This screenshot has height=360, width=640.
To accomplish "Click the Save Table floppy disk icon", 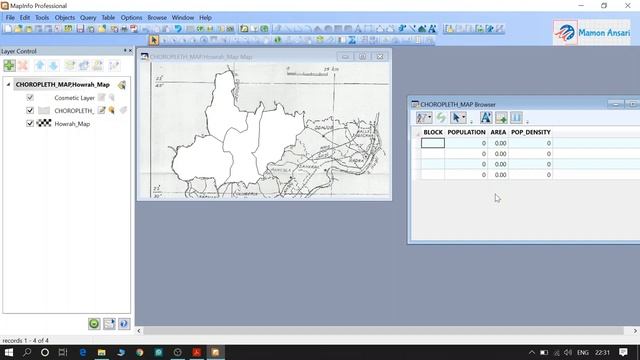I will point(80,29).
